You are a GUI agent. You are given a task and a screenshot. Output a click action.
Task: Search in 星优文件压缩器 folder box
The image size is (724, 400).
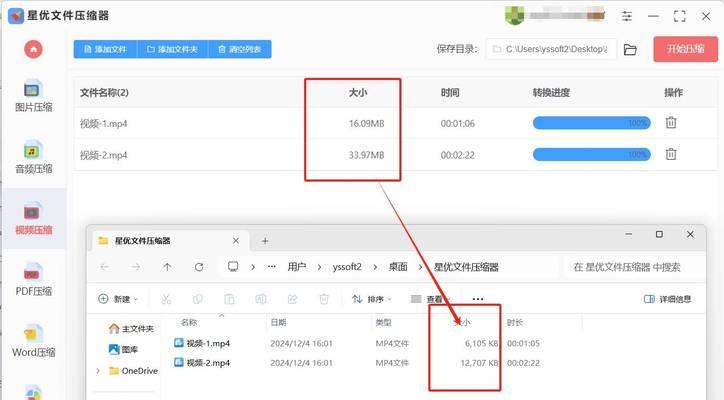point(634,267)
